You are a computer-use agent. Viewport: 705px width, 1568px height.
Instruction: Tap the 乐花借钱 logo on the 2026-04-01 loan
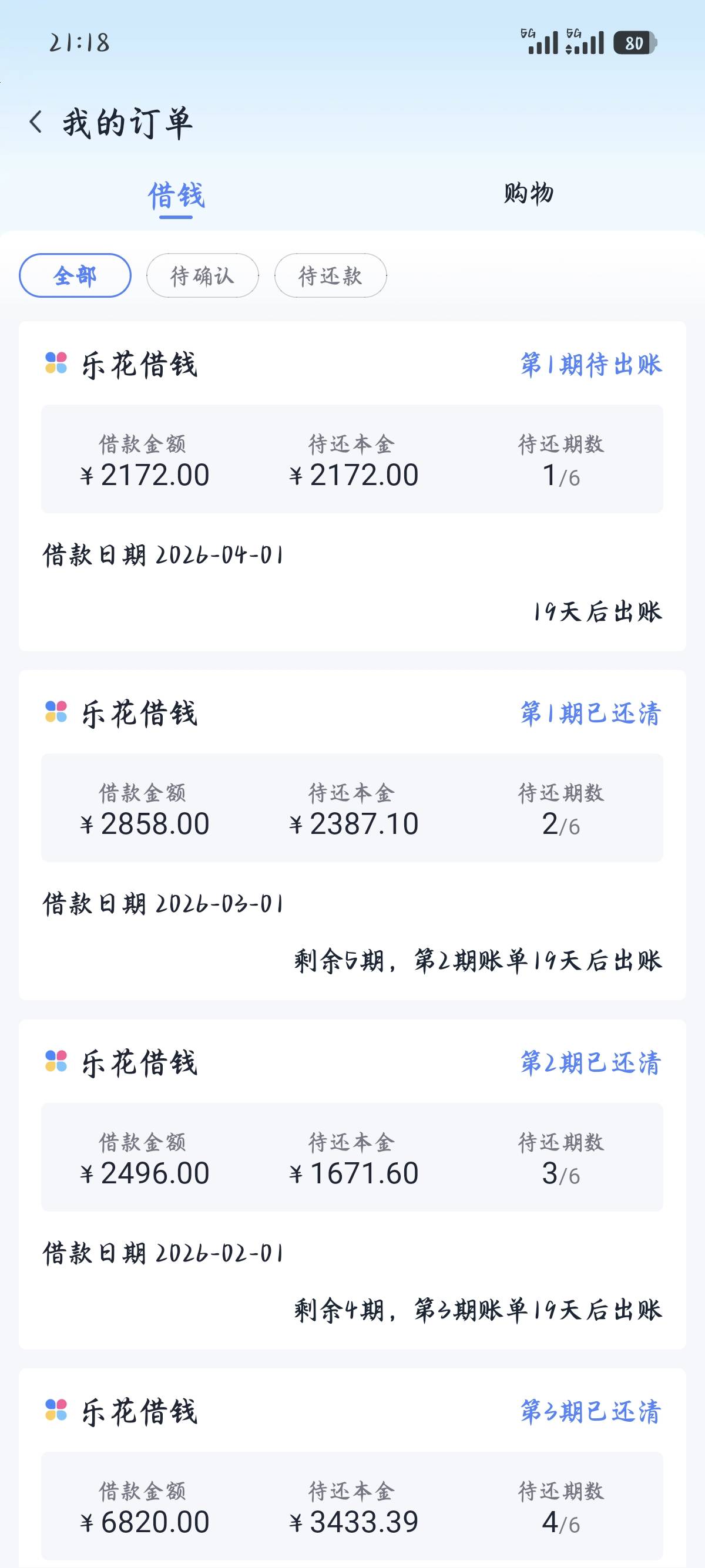[x=56, y=364]
